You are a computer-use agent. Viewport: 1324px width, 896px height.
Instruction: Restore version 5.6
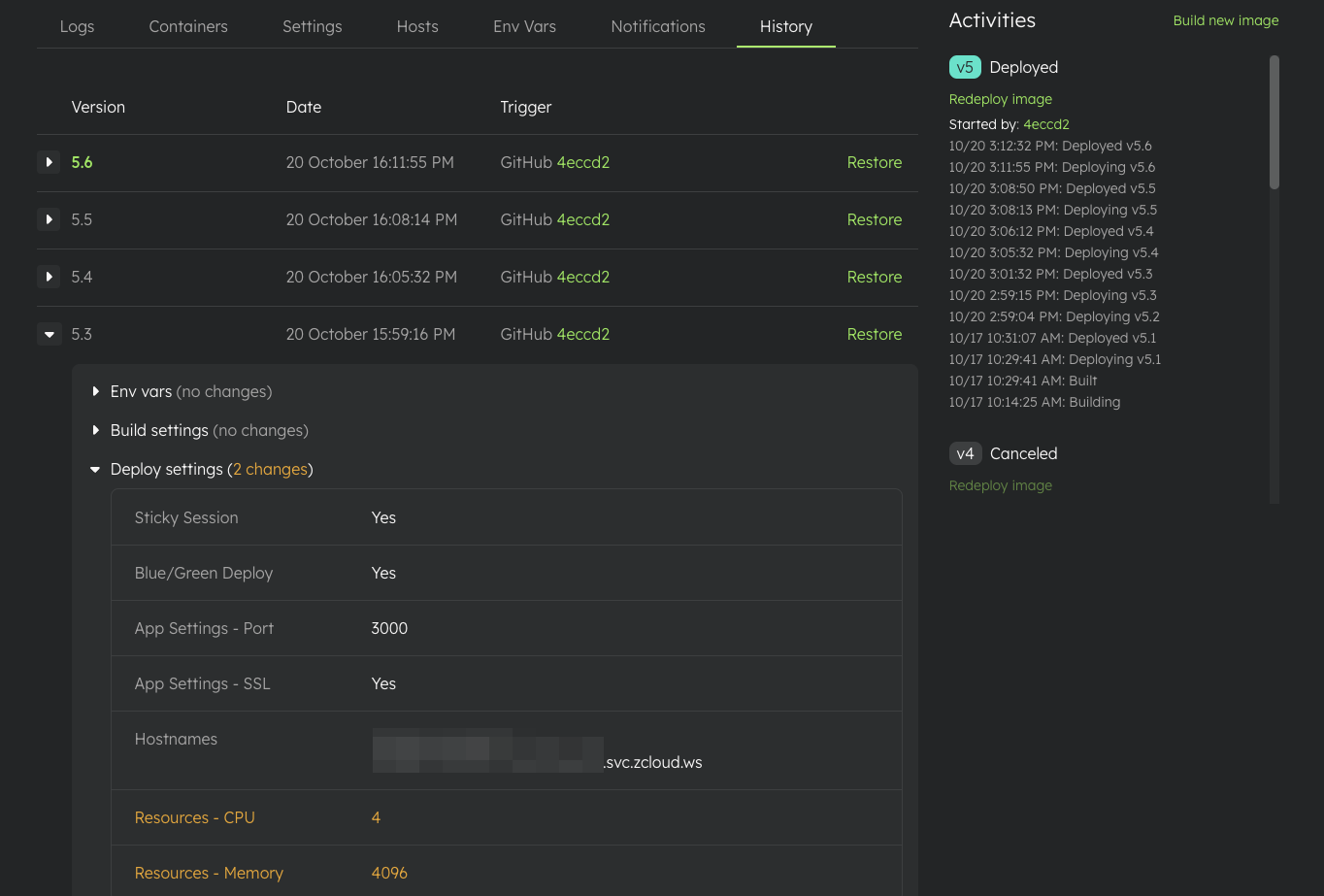coord(874,162)
